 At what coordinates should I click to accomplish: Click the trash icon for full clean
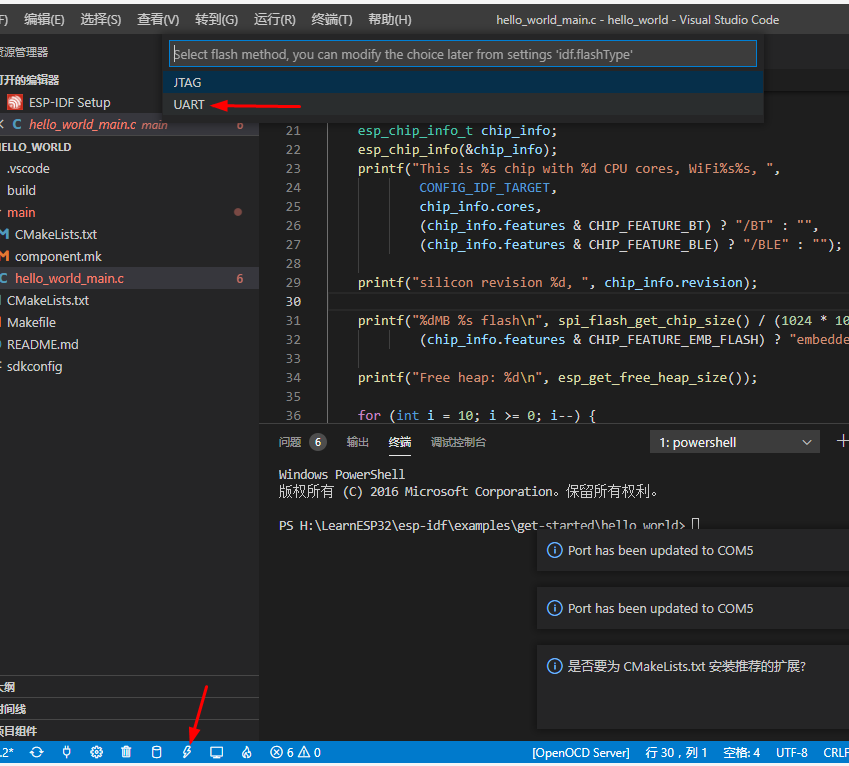tap(126, 752)
